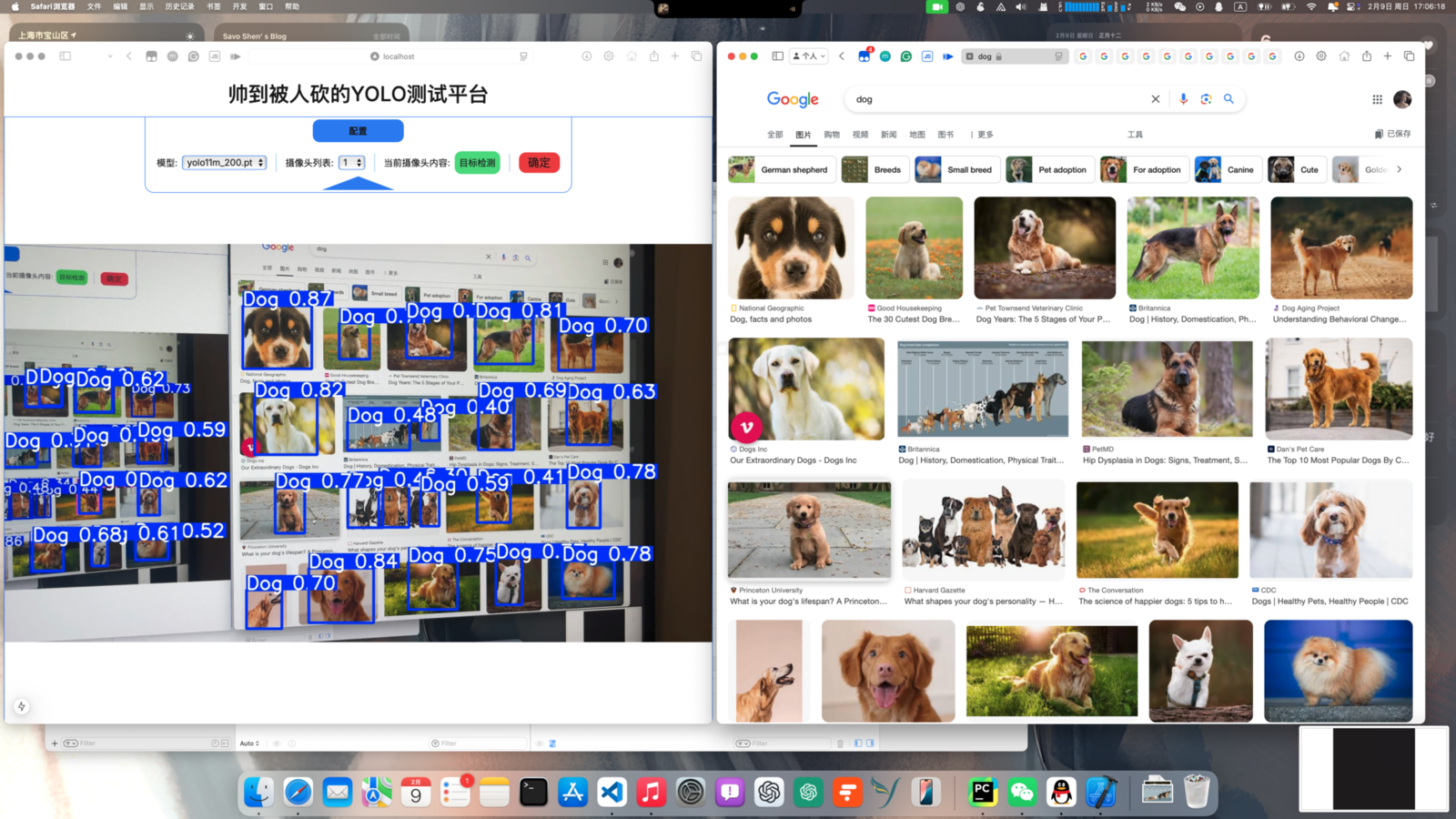
Task: Open the 历史记录 menu in menu bar
Action: (179, 6)
